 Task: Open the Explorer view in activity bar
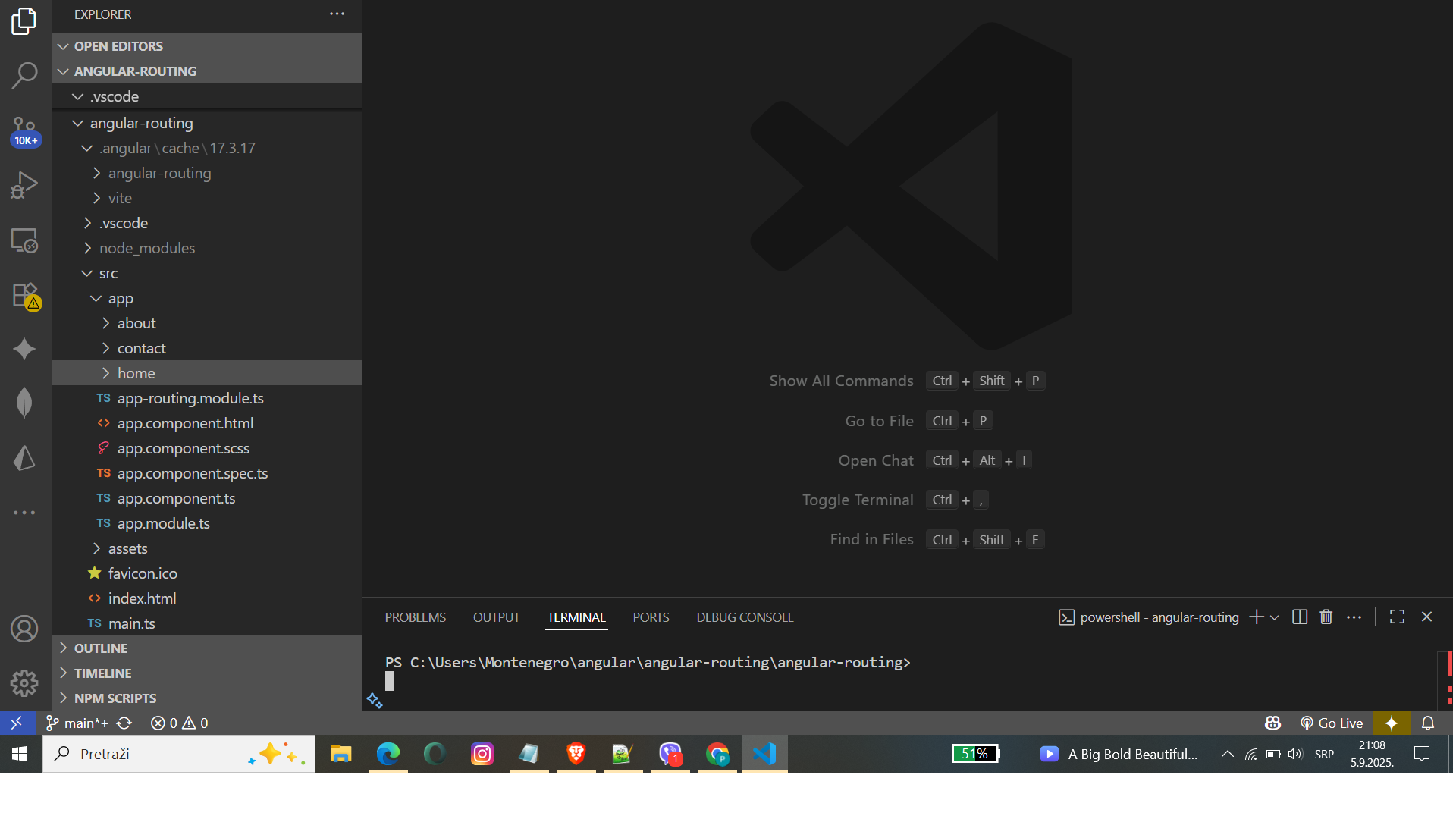[24, 21]
